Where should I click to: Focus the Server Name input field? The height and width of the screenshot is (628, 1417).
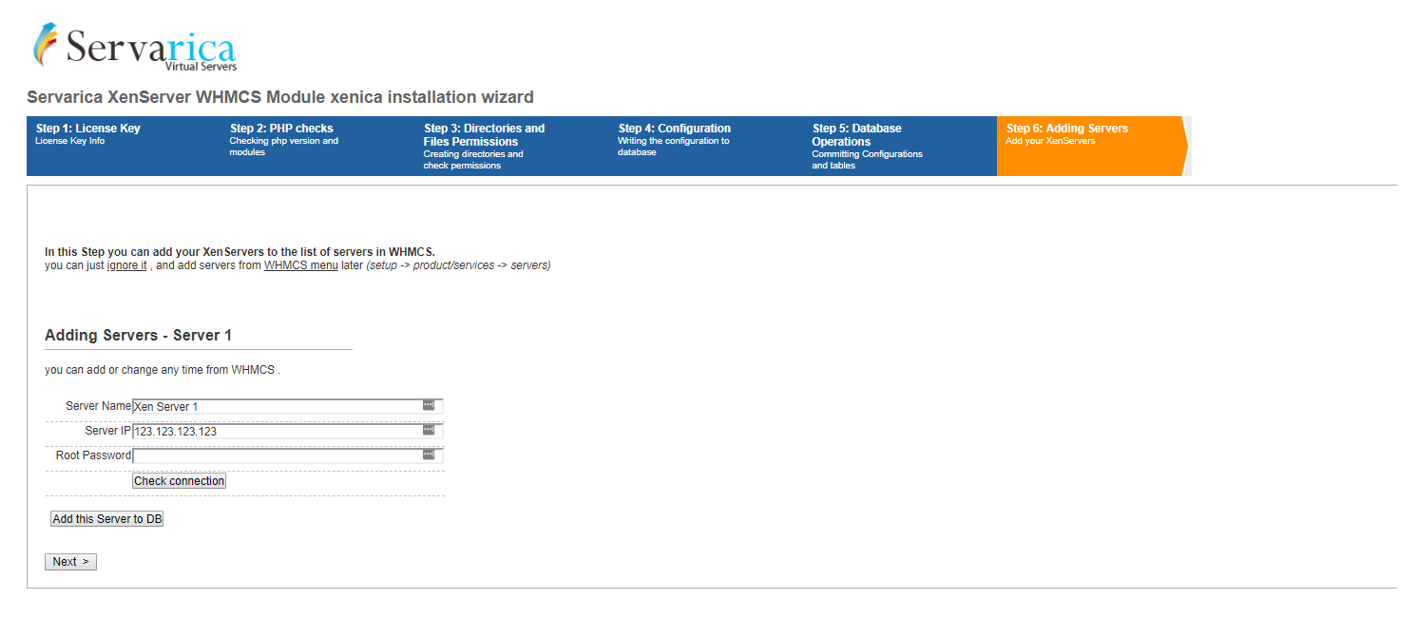[x=288, y=406]
